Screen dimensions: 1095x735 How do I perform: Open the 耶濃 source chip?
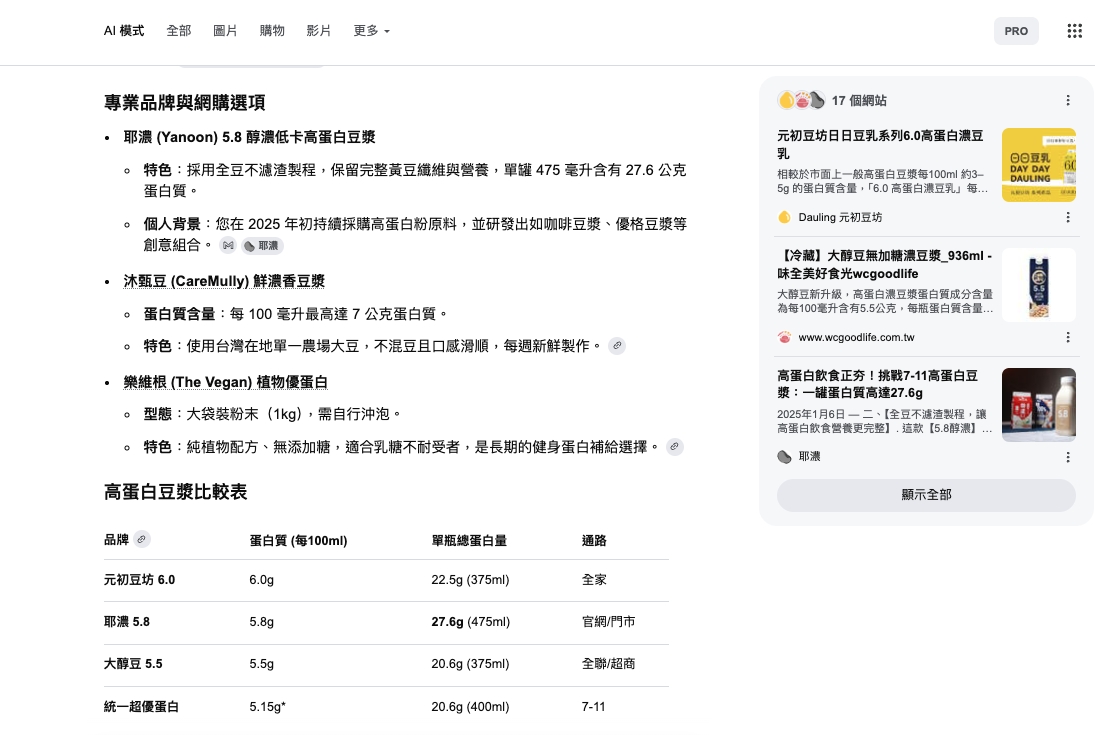262,245
